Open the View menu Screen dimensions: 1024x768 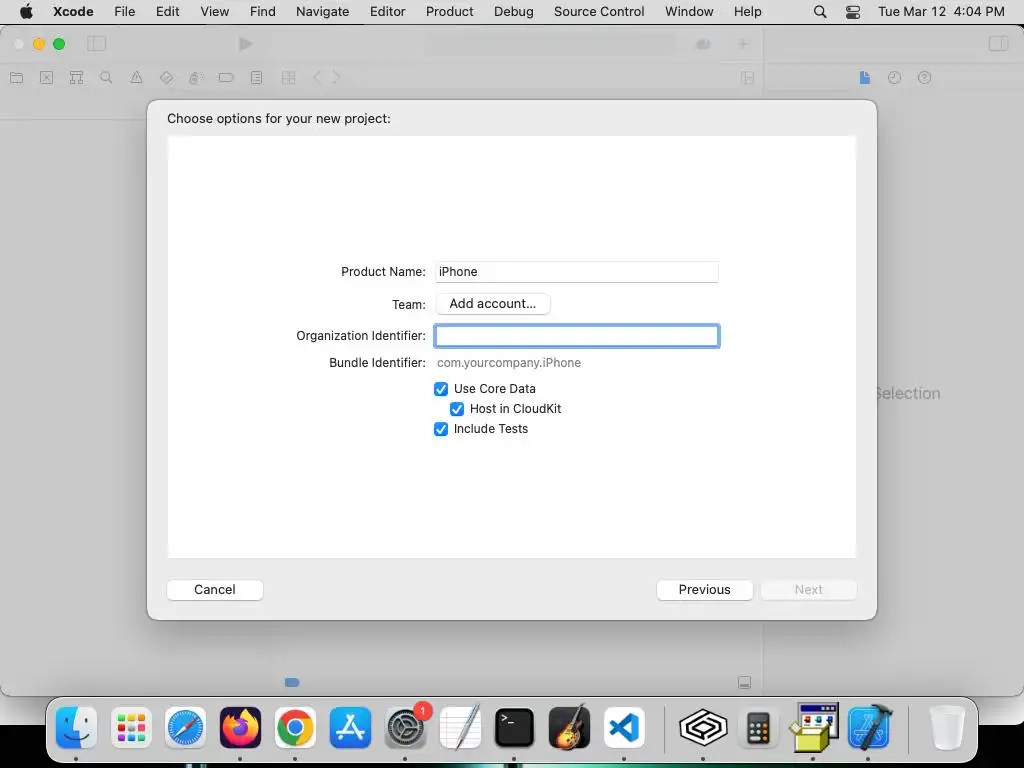pyautogui.click(x=214, y=12)
